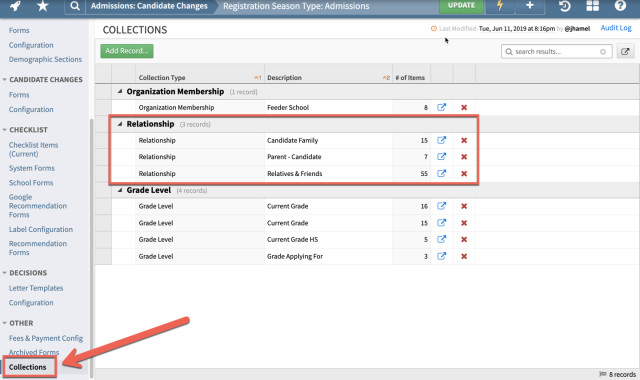Clear the search results field
The image size is (640, 380).
click(602, 52)
